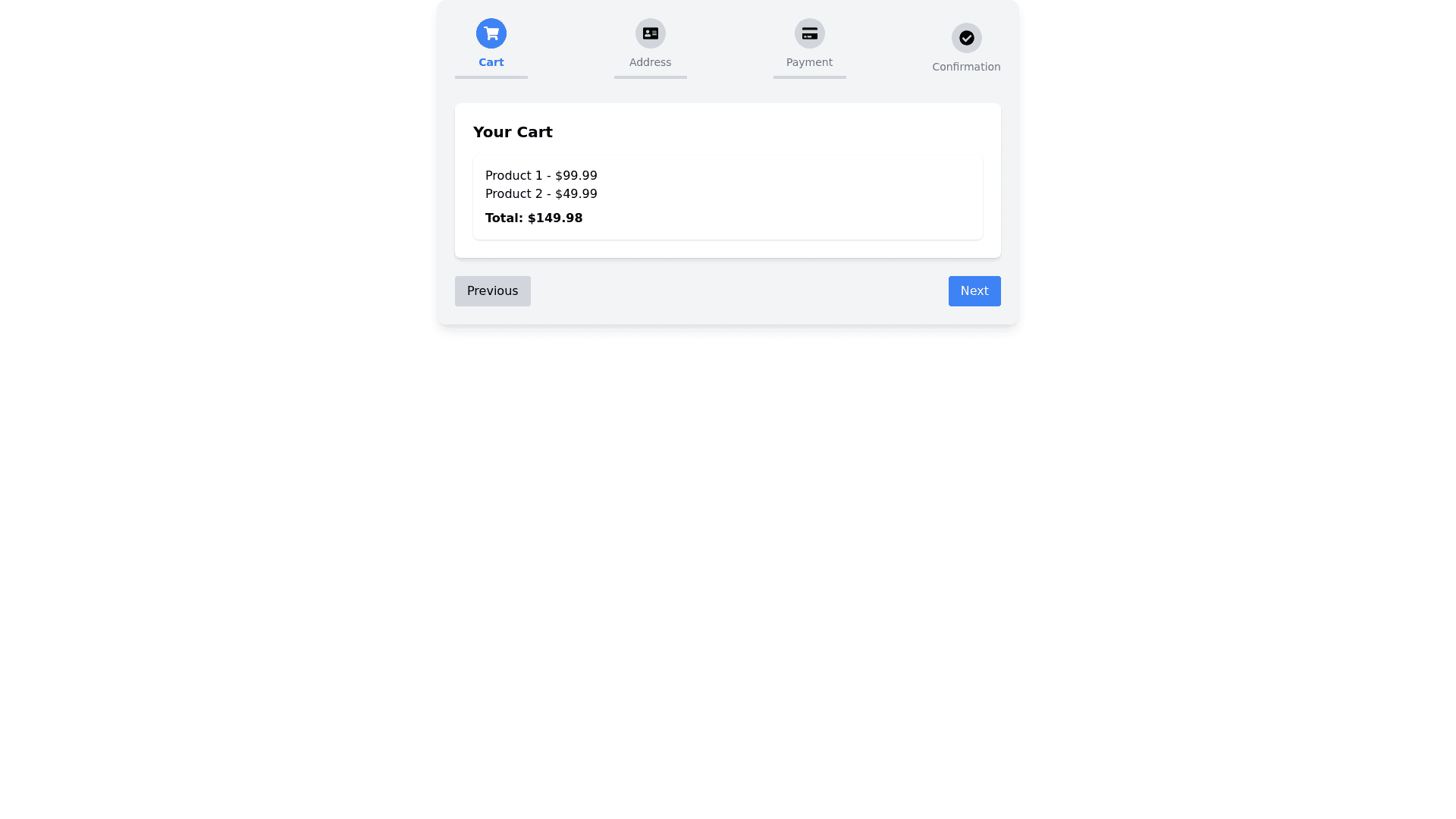Click the Address ID card icon

tap(650, 33)
